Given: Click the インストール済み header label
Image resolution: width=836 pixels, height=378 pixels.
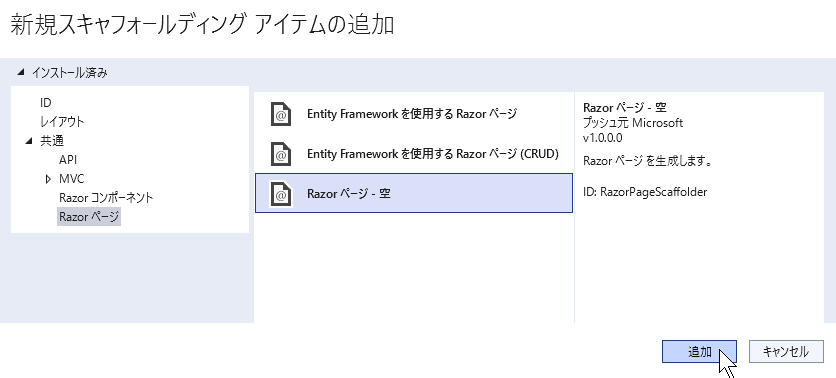Looking at the screenshot, I should click(x=69, y=73).
